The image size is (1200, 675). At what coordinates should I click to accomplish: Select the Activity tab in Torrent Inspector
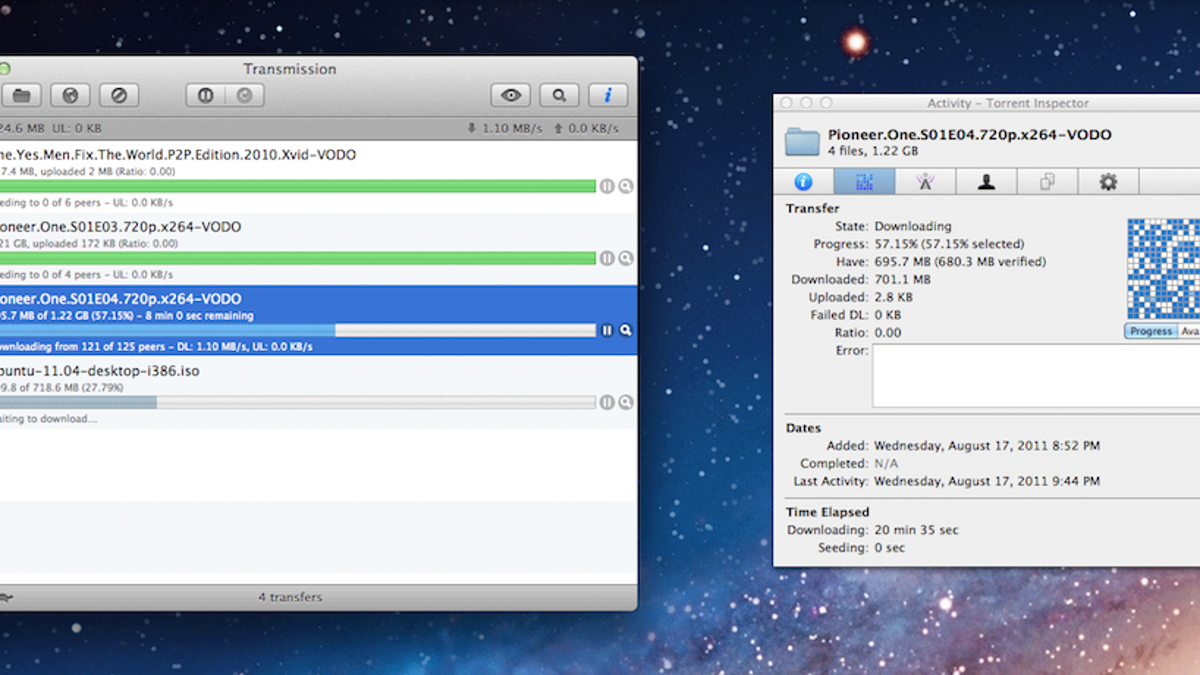(864, 182)
